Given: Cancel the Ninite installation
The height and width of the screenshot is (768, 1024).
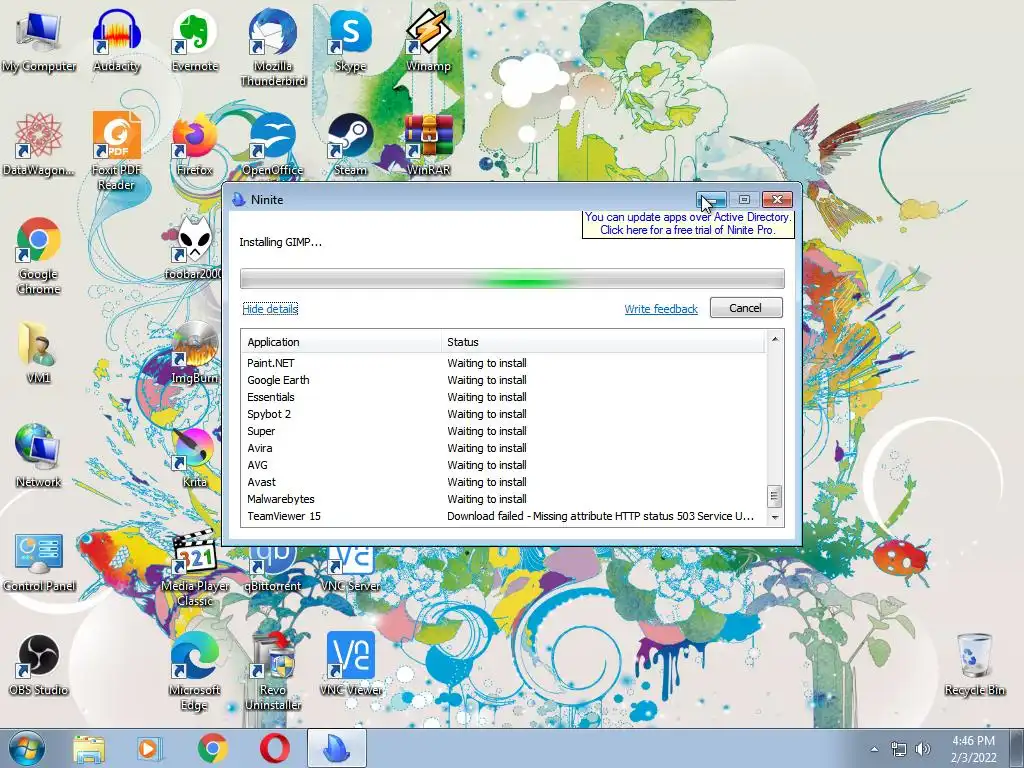Looking at the screenshot, I should [x=746, y=308].
